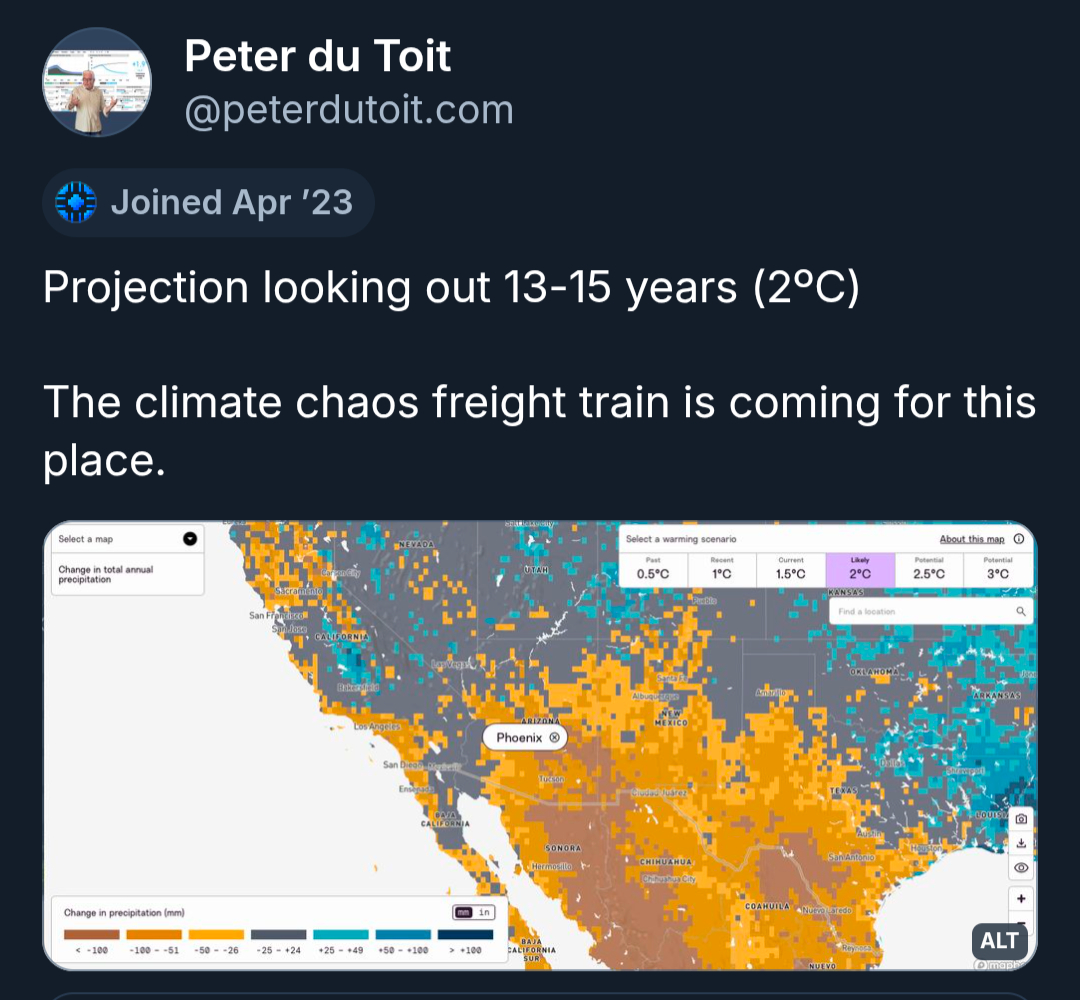The height and width of the screenshot is (1000, 1080).
Task: Select the Recent 1°C warming scenario
Action: click(721, 568)
